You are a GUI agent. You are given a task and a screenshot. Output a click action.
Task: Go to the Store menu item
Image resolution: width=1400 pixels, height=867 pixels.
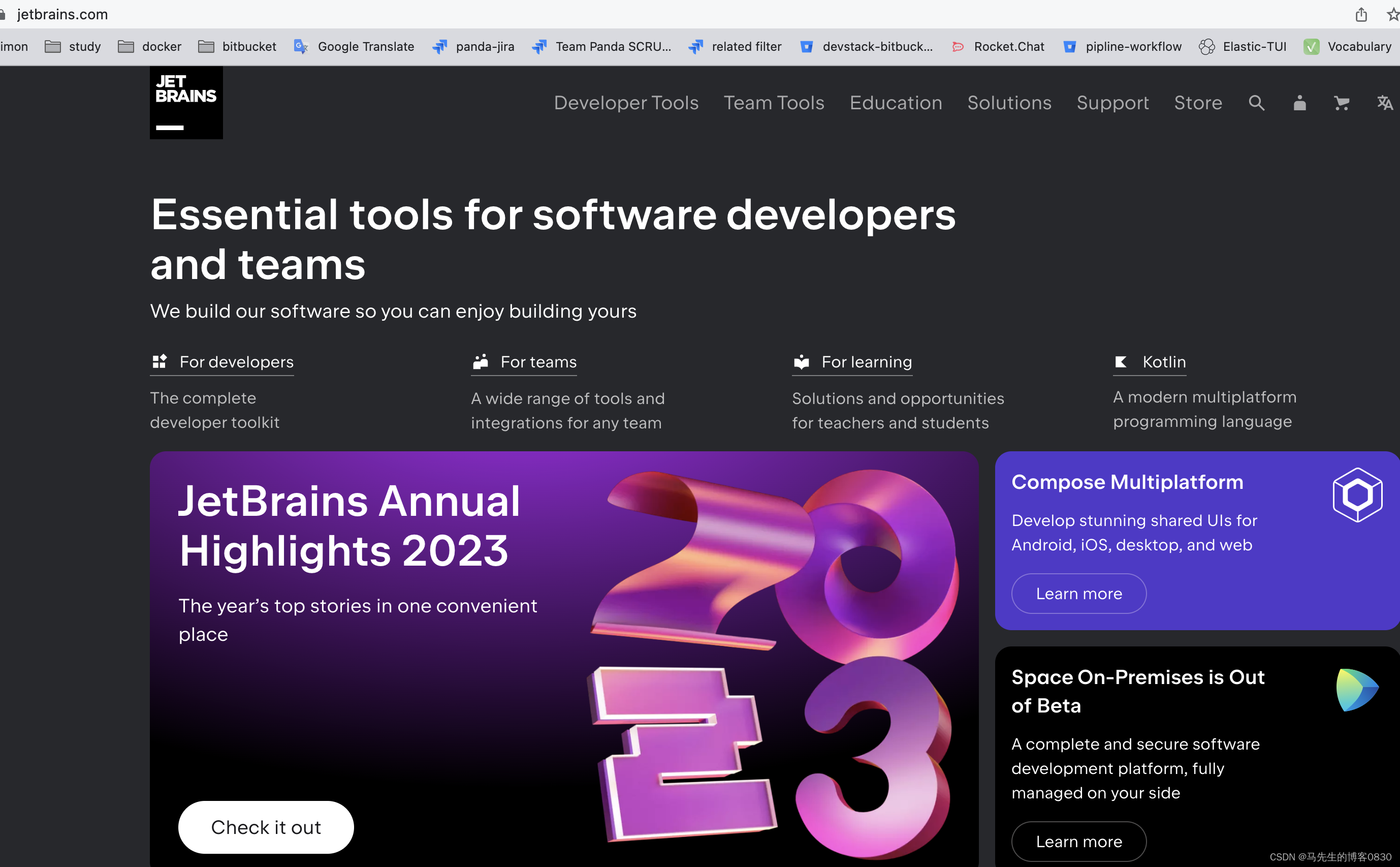(x=1198, y=103)
